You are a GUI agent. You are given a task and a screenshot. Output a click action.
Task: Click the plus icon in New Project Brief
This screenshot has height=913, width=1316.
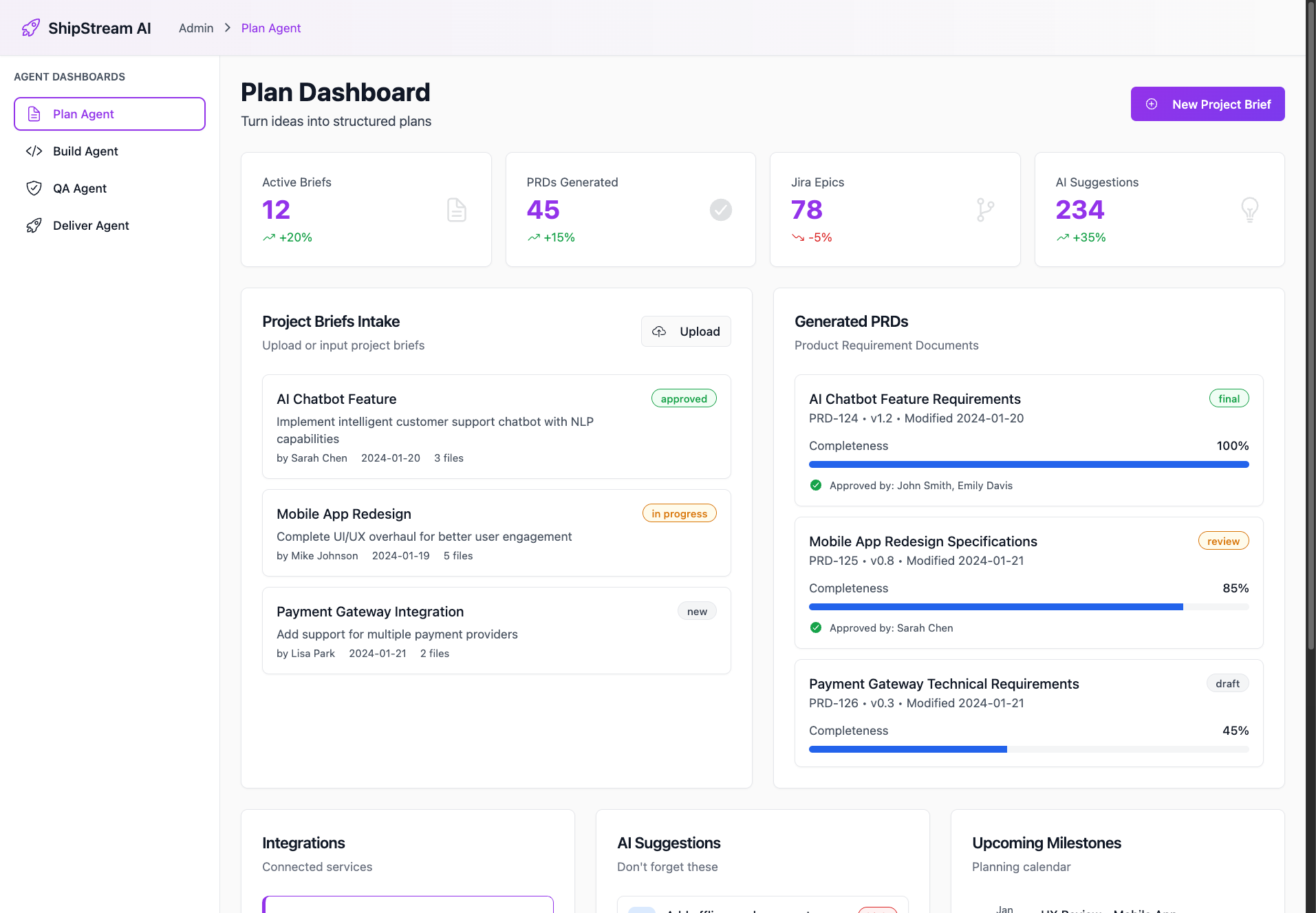1151,104
